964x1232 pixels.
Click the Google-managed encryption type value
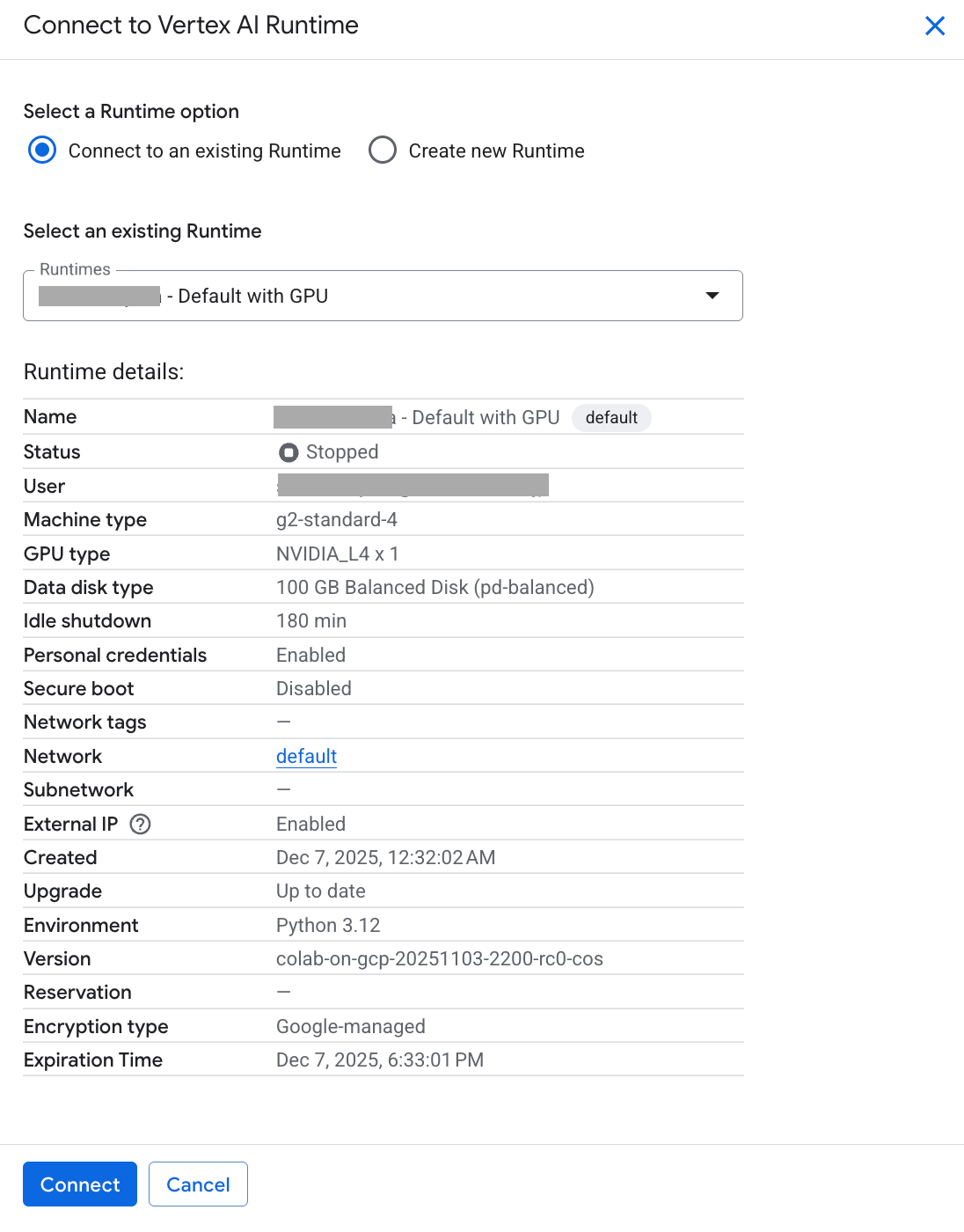pos(350,1026)
